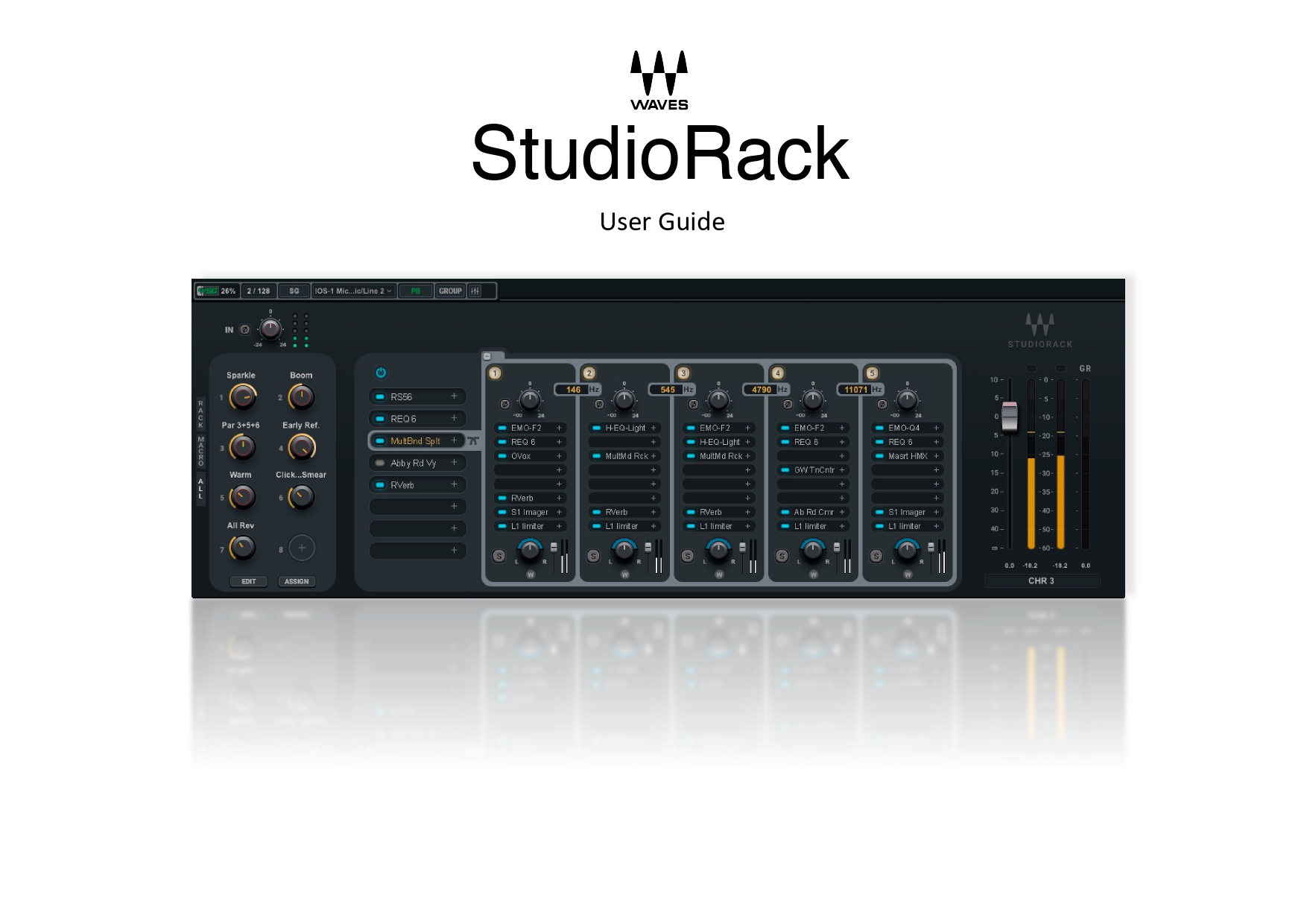This screenshot has width=1307, height=924.
Task: Toggle bypass on the Abby Rd Vy plugin
Action: 380,462
